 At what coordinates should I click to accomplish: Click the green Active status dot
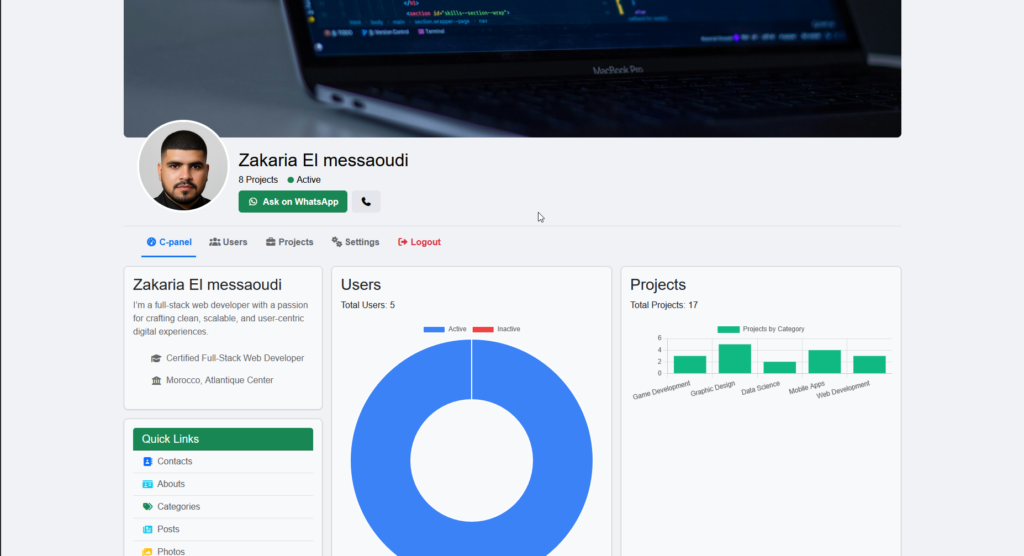click(x=291, y=180)
